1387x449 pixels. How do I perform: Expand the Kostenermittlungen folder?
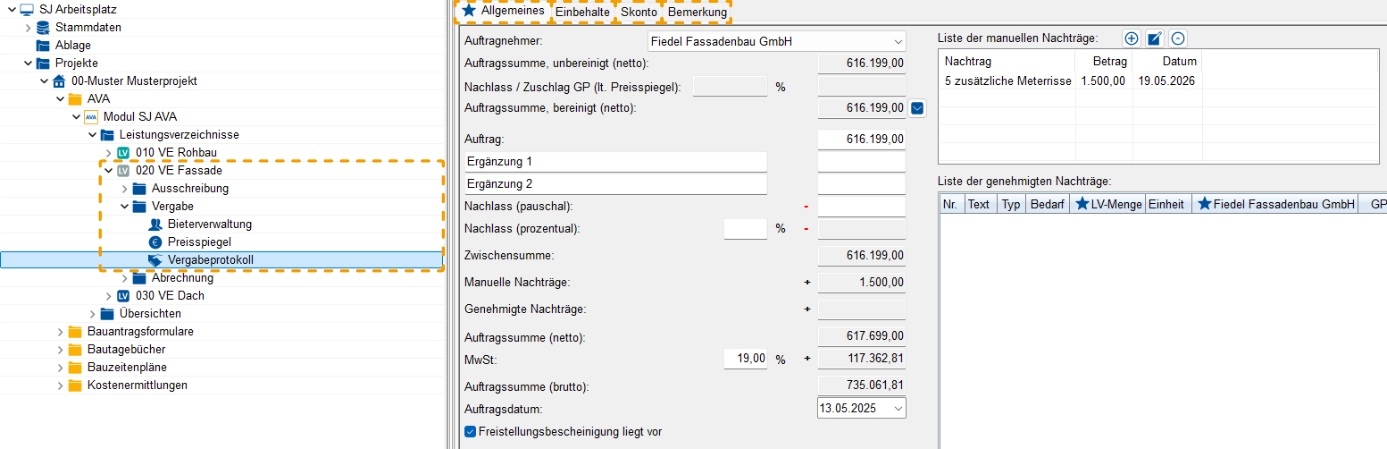60,386
